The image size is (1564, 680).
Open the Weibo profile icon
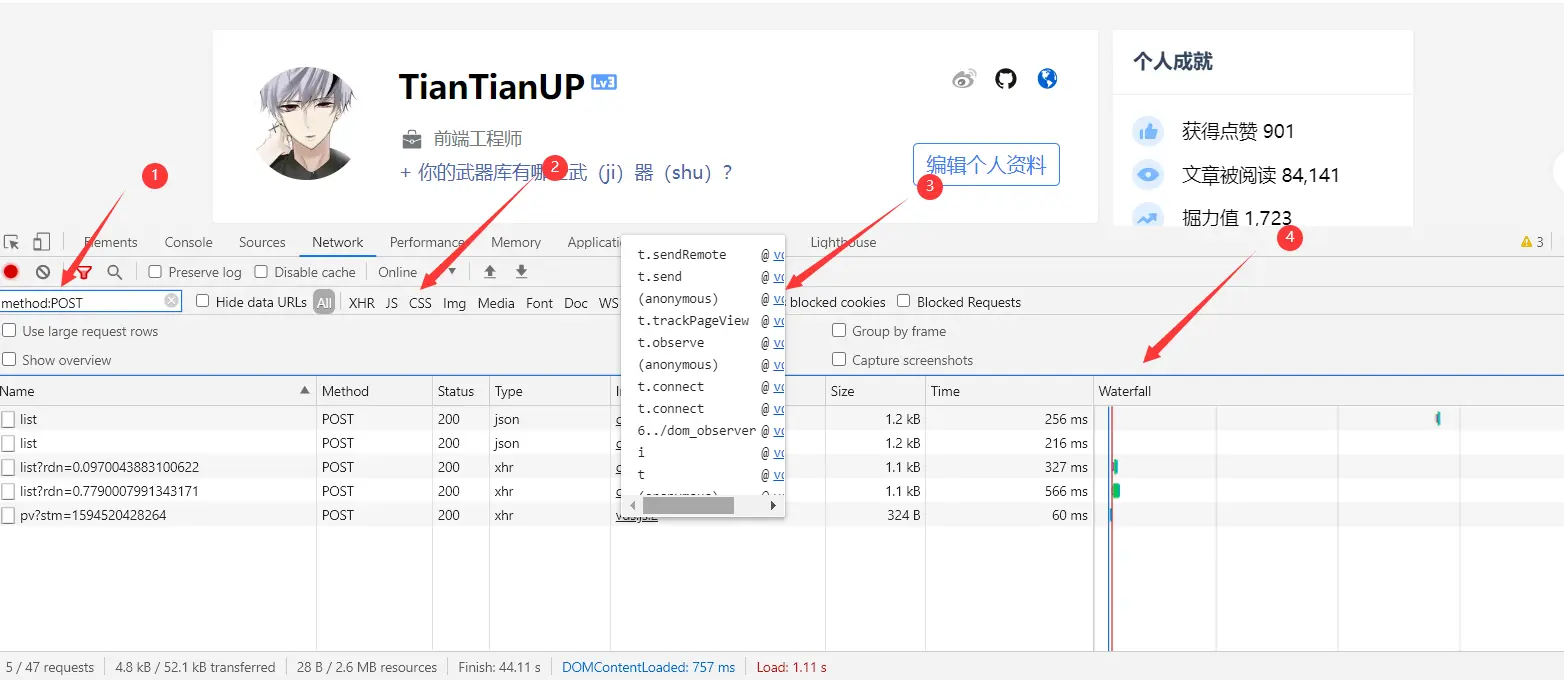pos(964,79)
